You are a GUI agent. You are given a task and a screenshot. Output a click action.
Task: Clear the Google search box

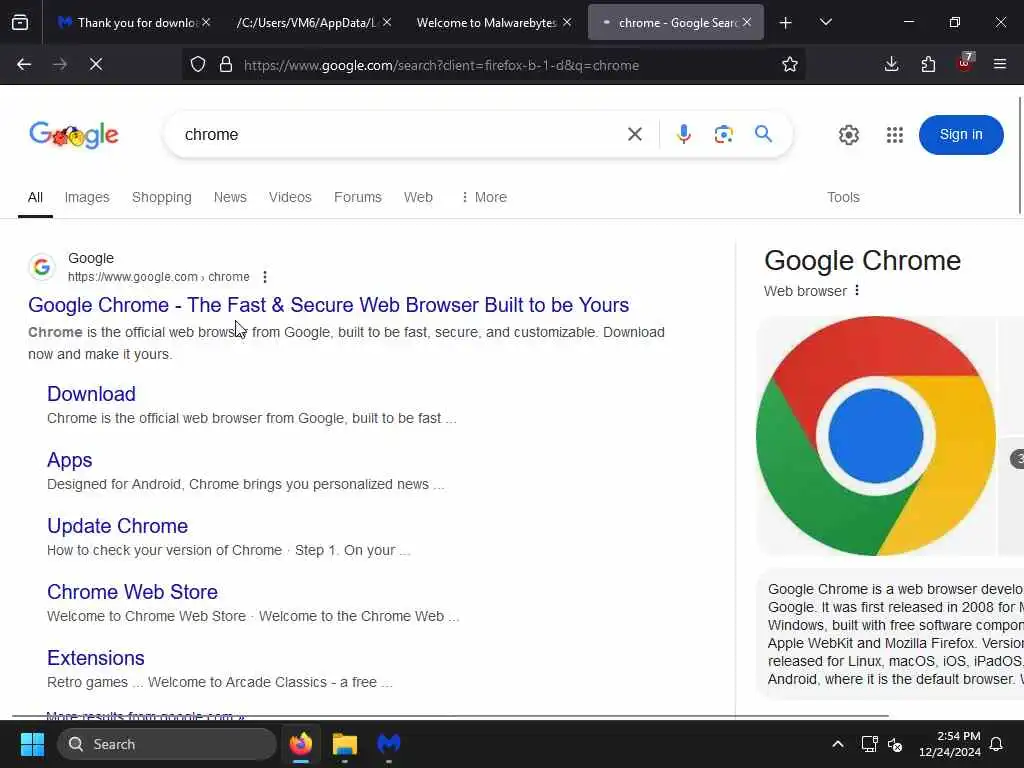pos(635,135)
